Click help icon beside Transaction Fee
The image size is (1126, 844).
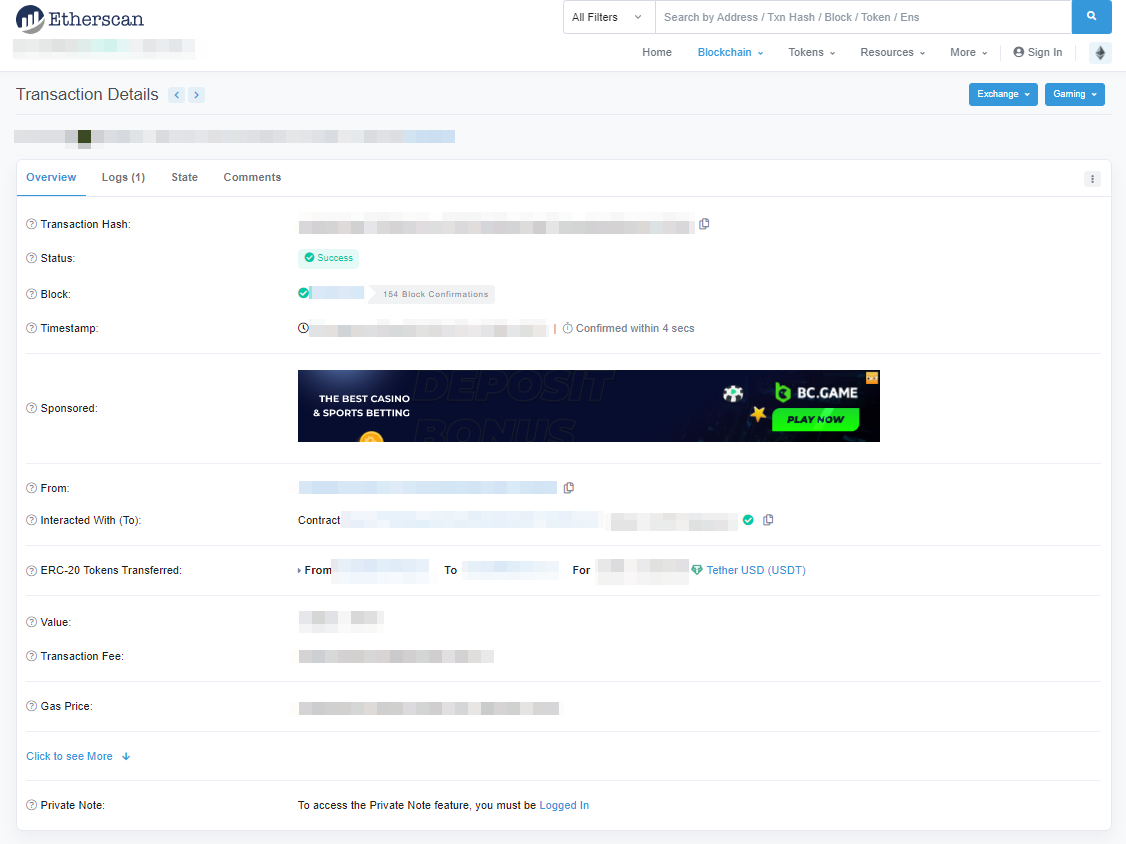tap(32, 657)
